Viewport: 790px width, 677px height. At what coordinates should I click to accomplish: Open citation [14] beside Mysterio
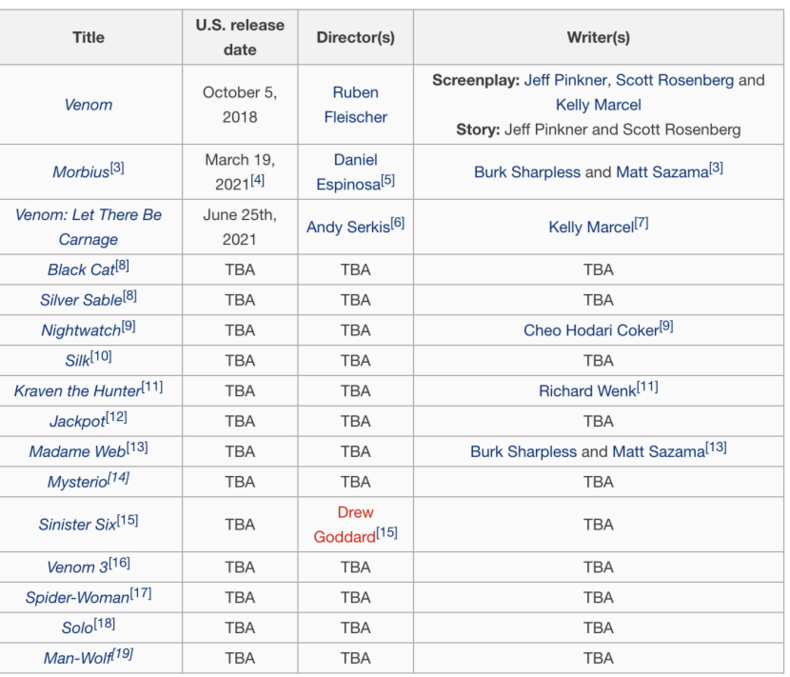click(119, 478)
